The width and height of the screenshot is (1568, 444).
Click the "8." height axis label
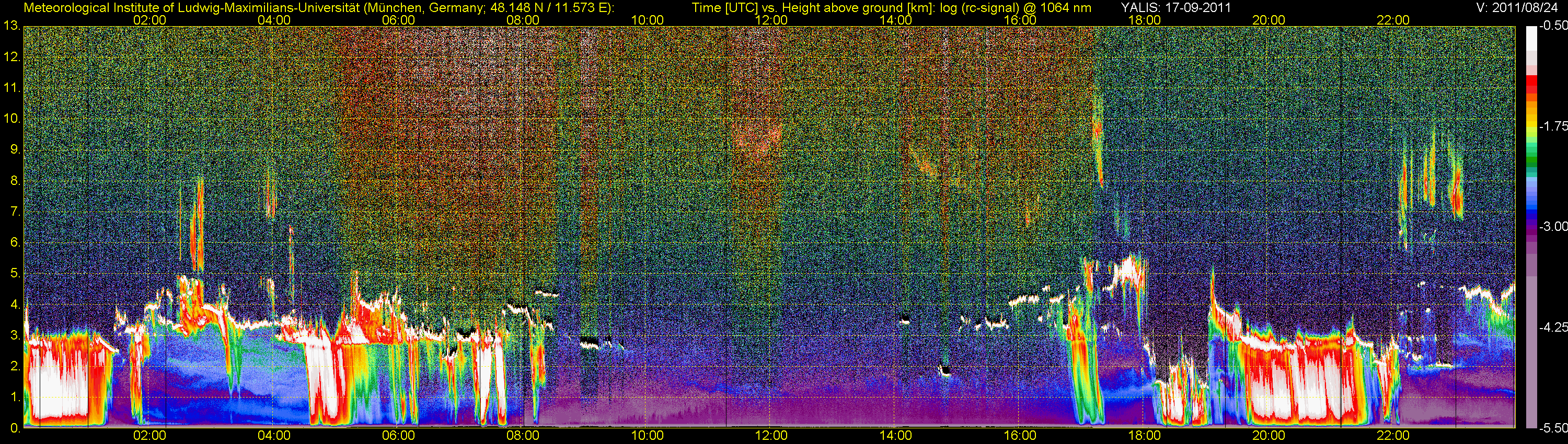tap(15, 181)
